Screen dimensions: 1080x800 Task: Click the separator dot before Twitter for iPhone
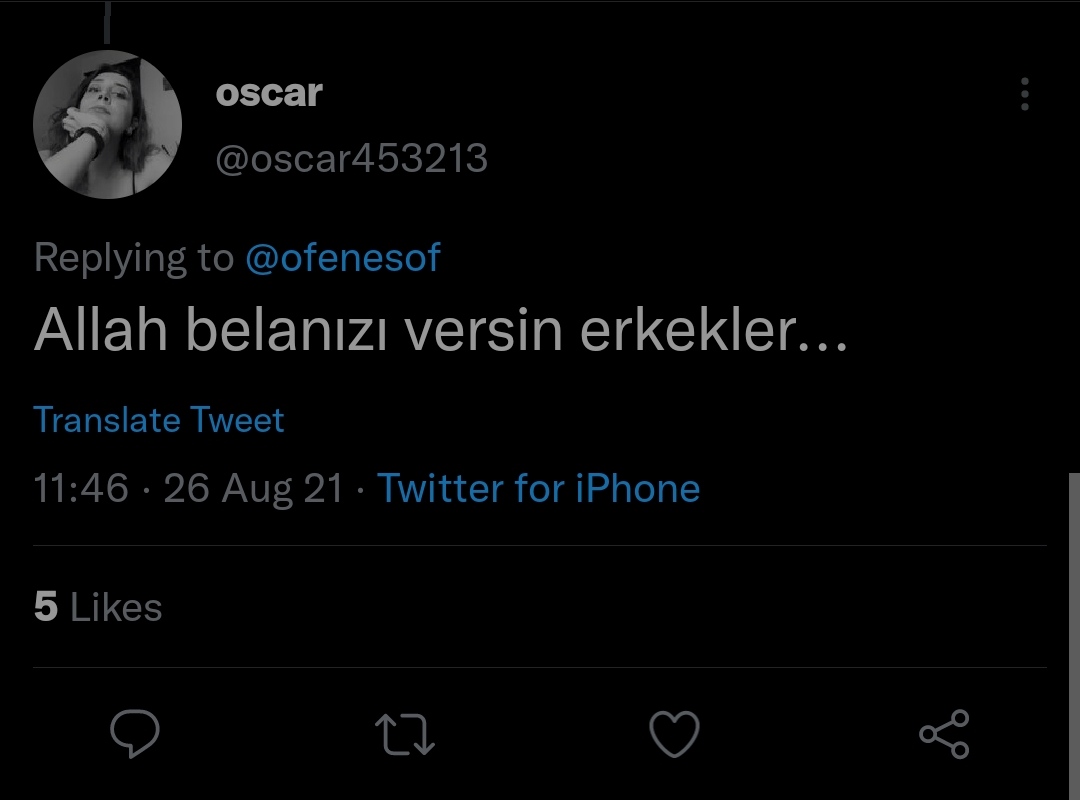tap(360, 489)
